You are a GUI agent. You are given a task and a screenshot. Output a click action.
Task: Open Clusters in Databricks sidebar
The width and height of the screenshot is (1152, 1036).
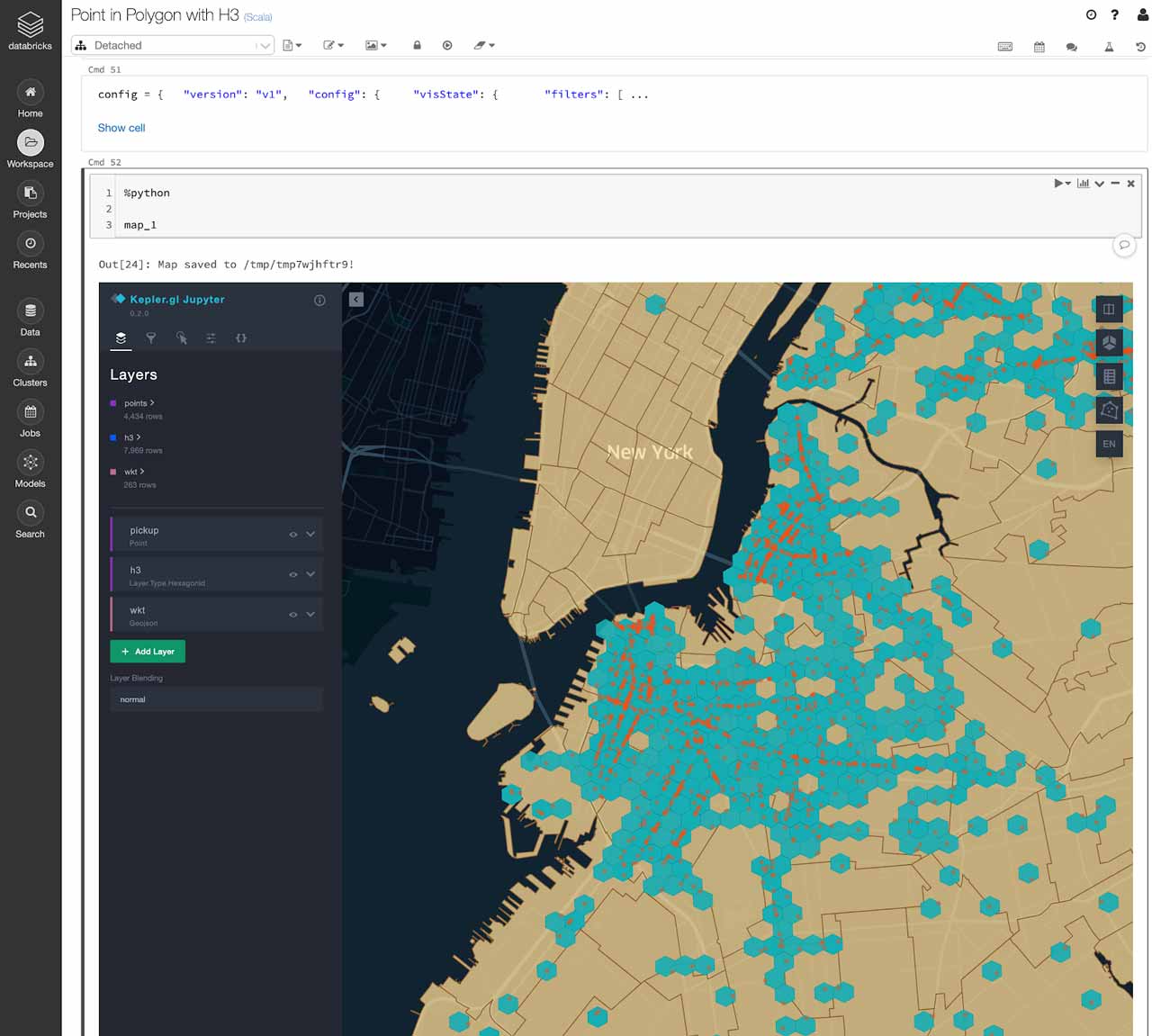coord(31,369)
